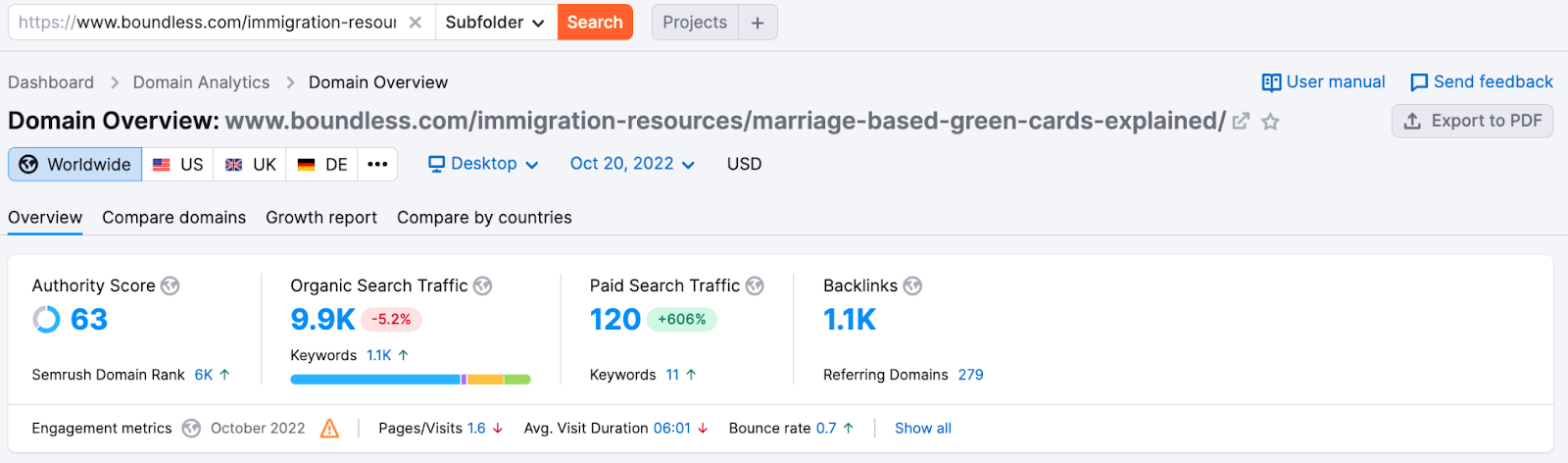Clear the URL search field with X

click(416, 23)
